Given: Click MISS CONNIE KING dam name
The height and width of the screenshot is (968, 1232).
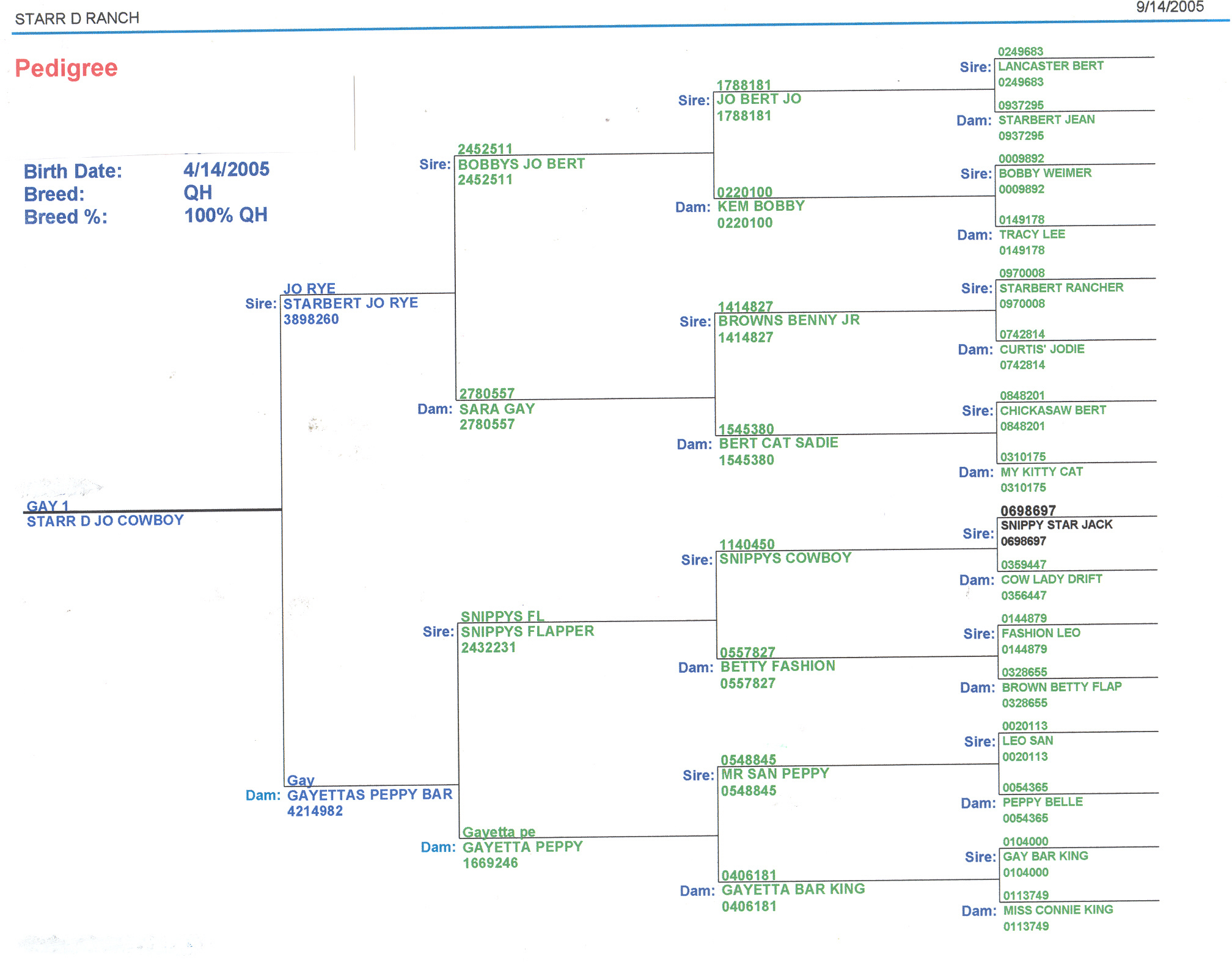Looking at the screenshot, I should (x=1058, y=910).
